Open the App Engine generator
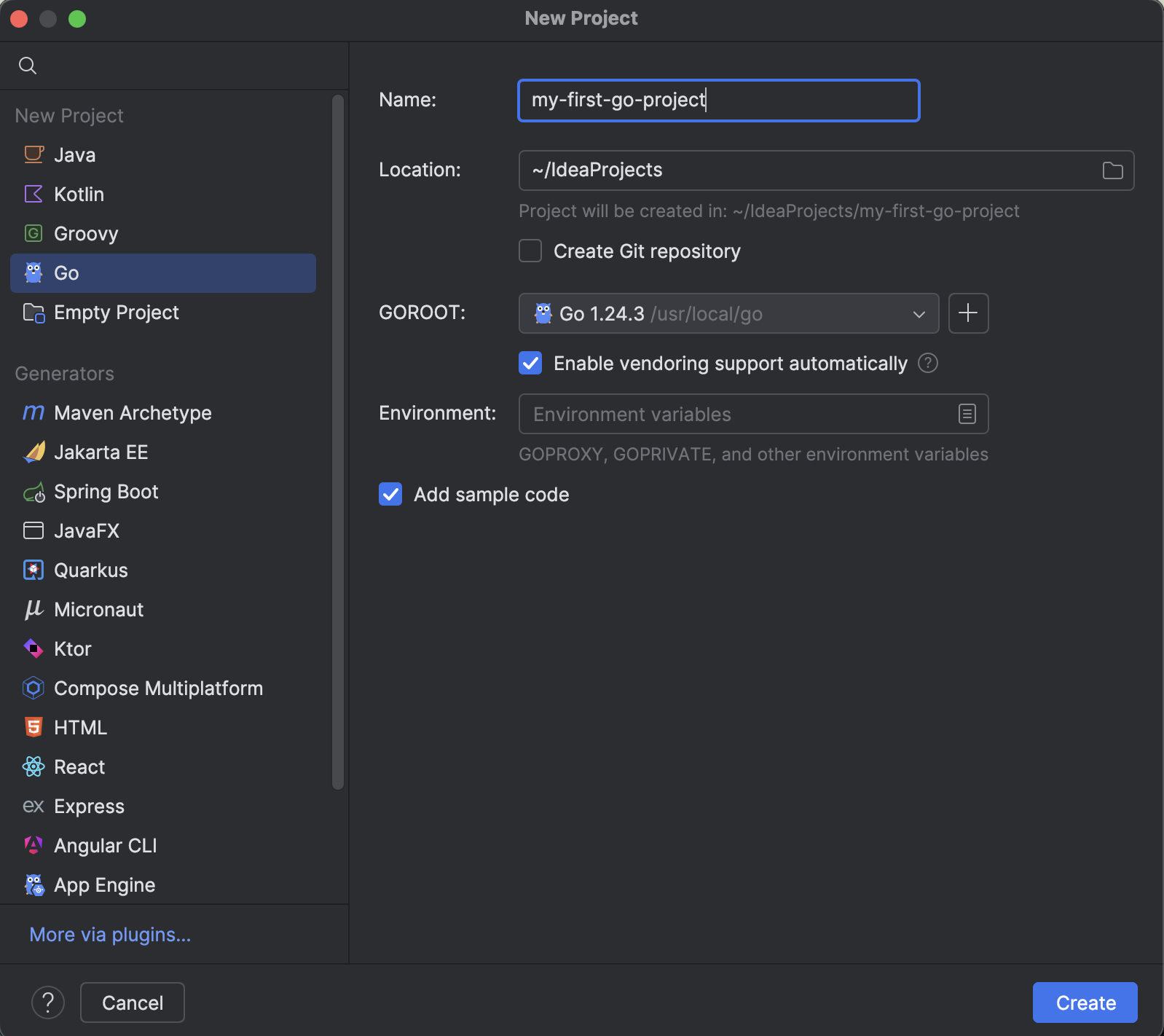Viewport: 1164px width, 1036px height. (163, 885)
